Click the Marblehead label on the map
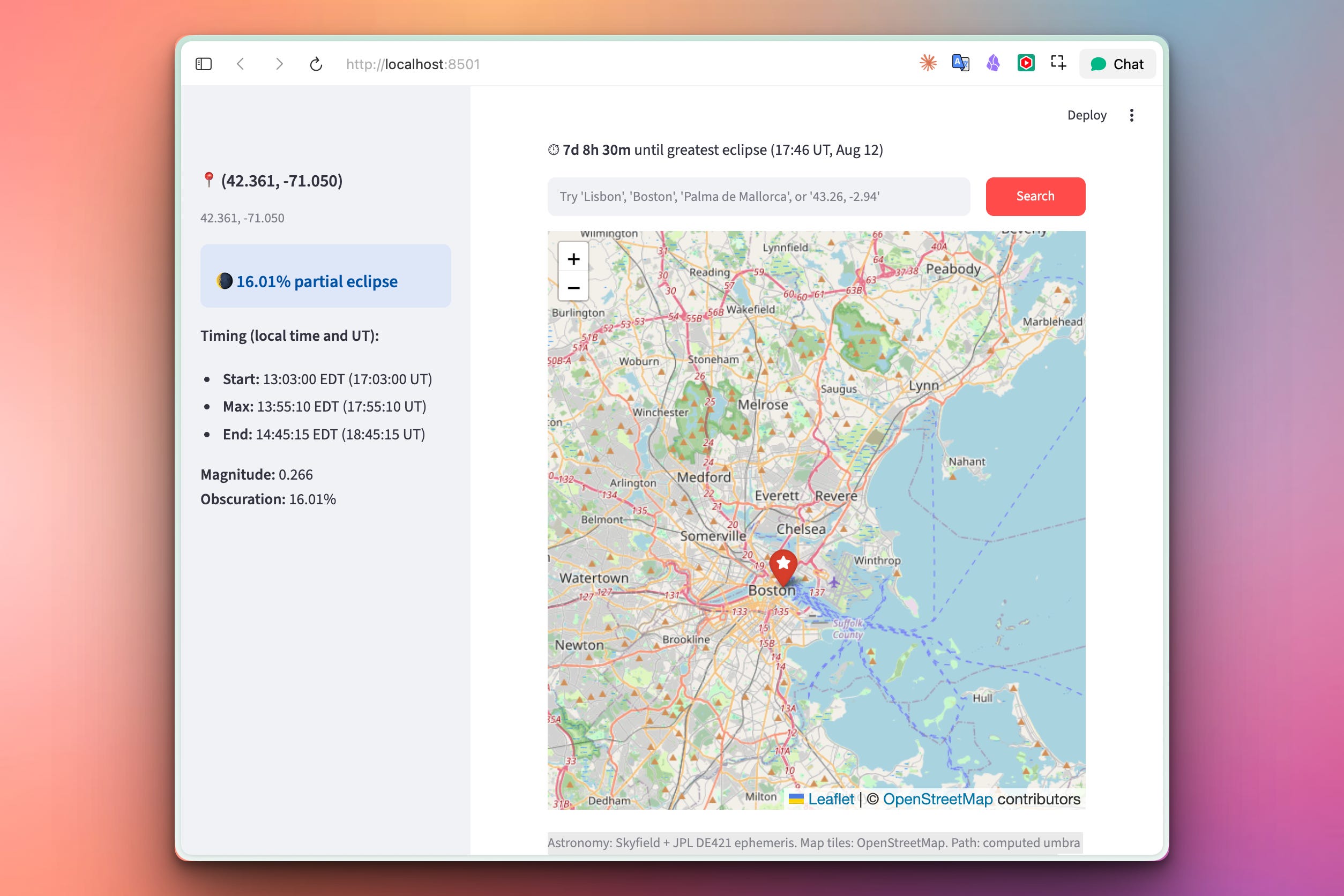This screenshot has height=896, width=1344. click(1052, 322)
